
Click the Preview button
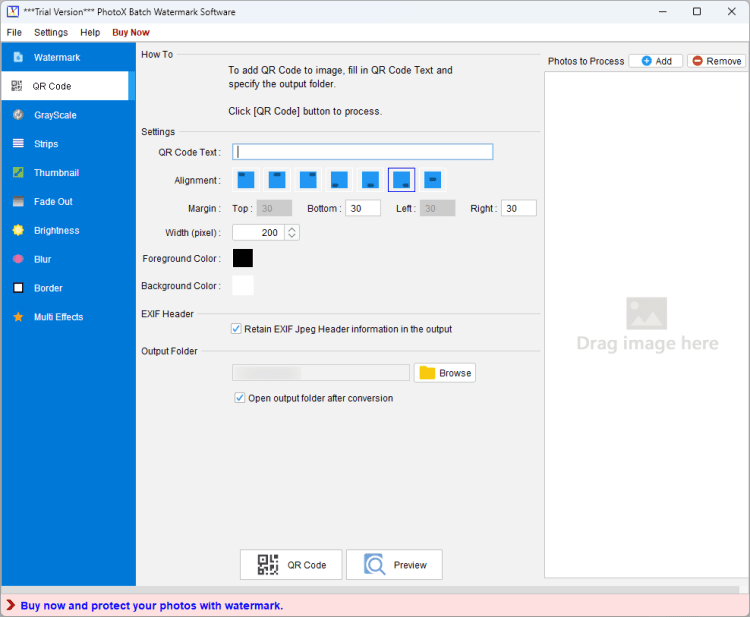coord(394,565)
